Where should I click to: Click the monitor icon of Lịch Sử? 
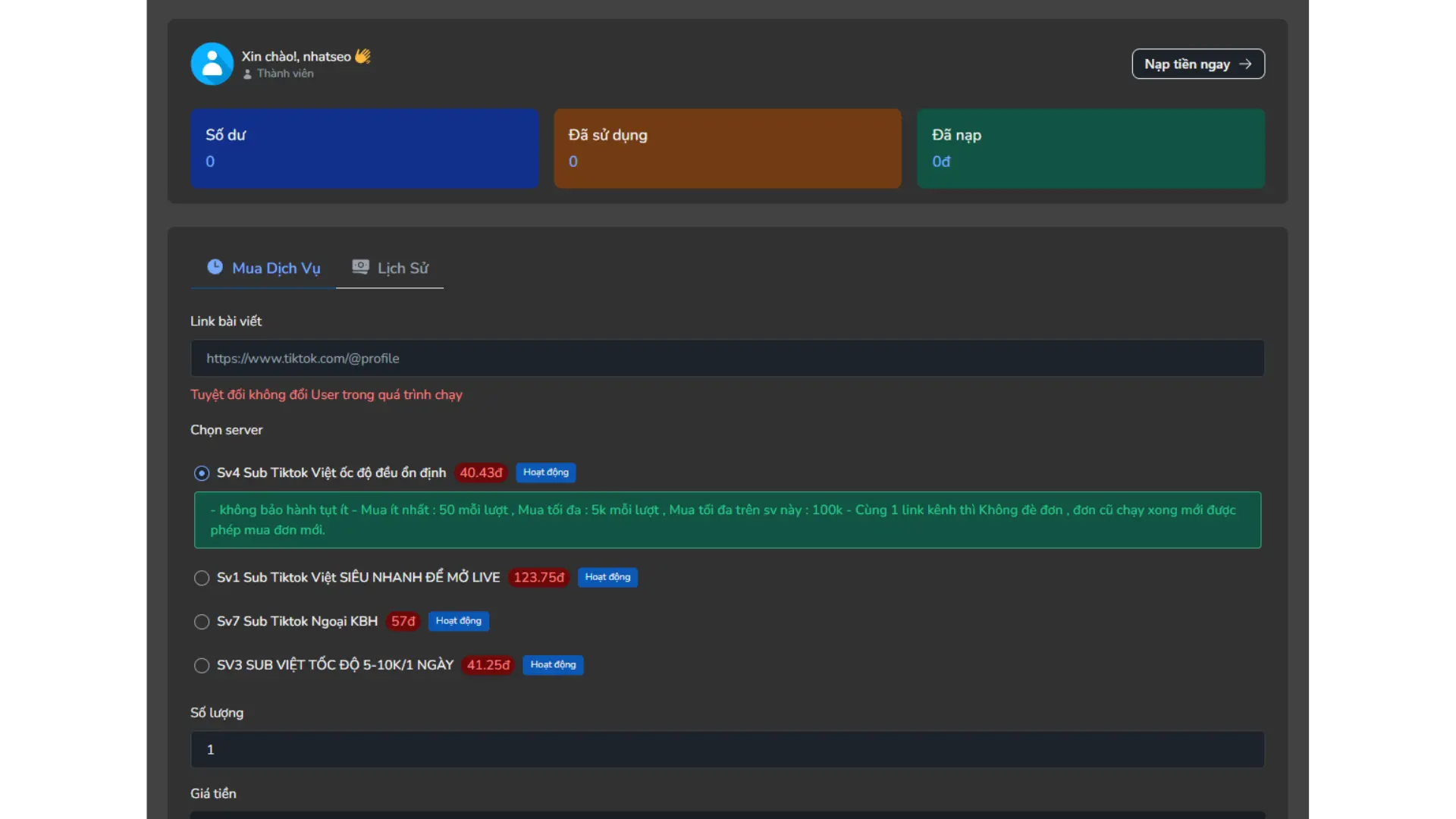(360, 267)
